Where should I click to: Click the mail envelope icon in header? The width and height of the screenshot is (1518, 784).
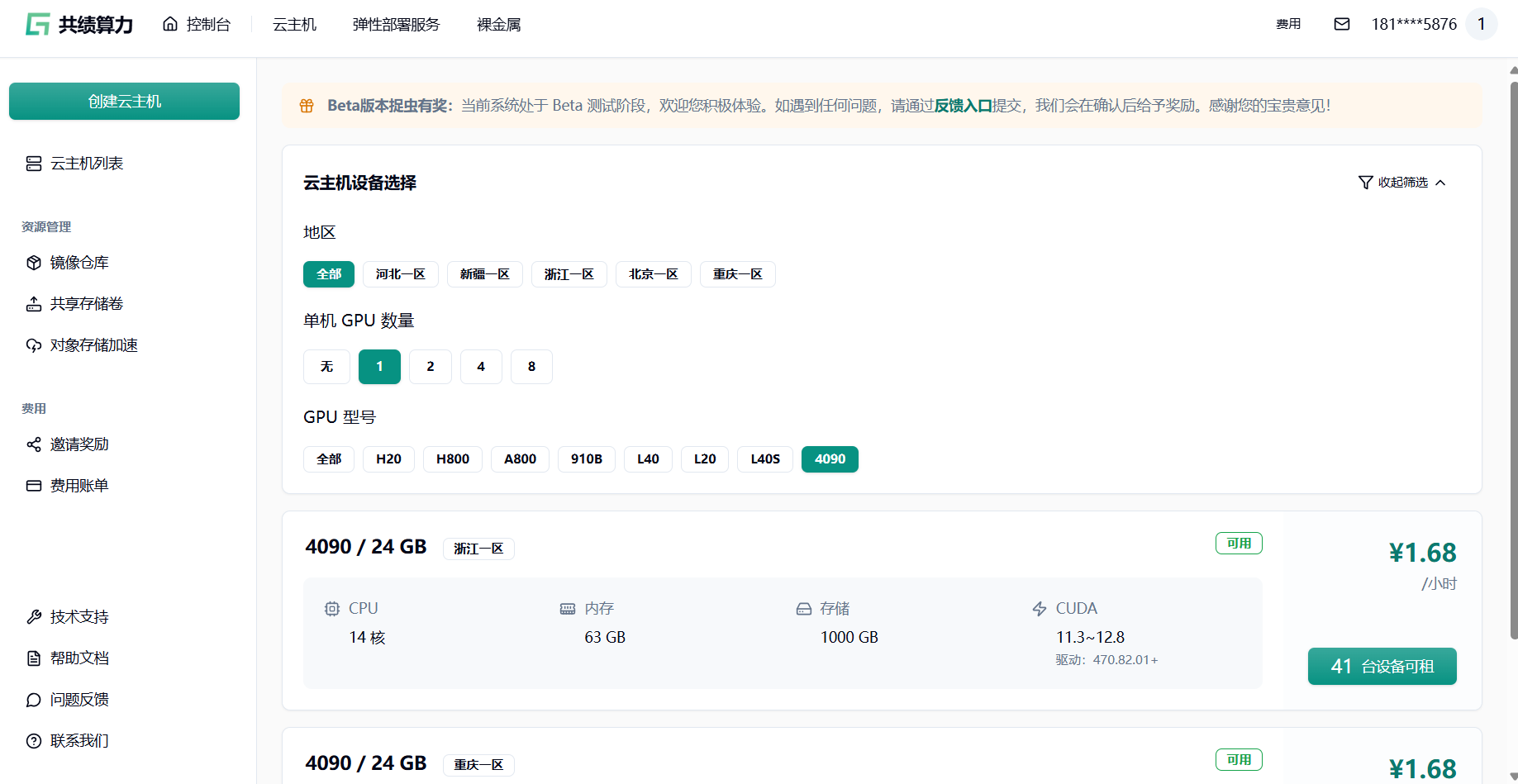(1342, 24)
